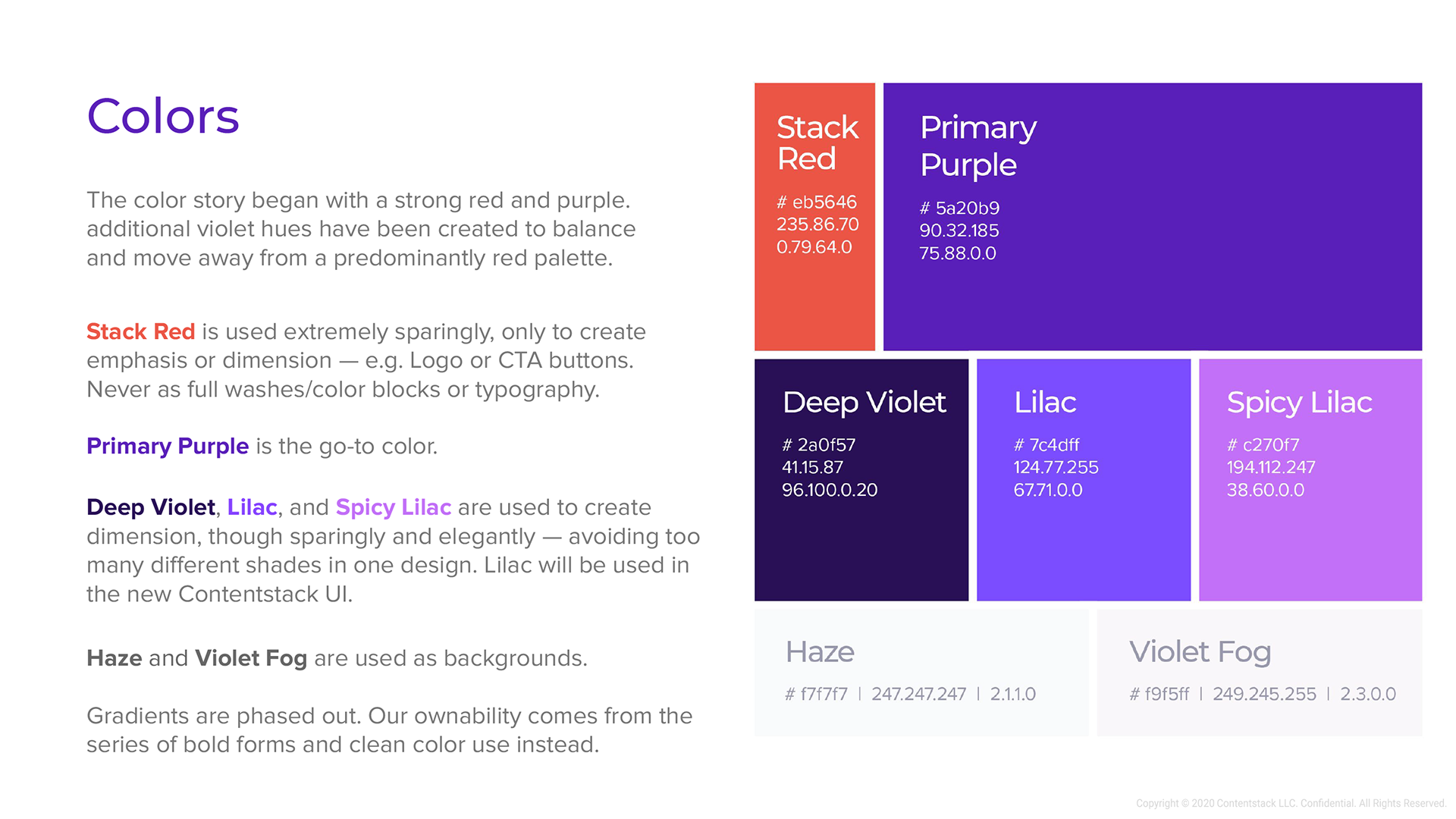Click the Haze RGB value 247.247.247
This screenshot has height=819, width=1456.
[919, 695]
